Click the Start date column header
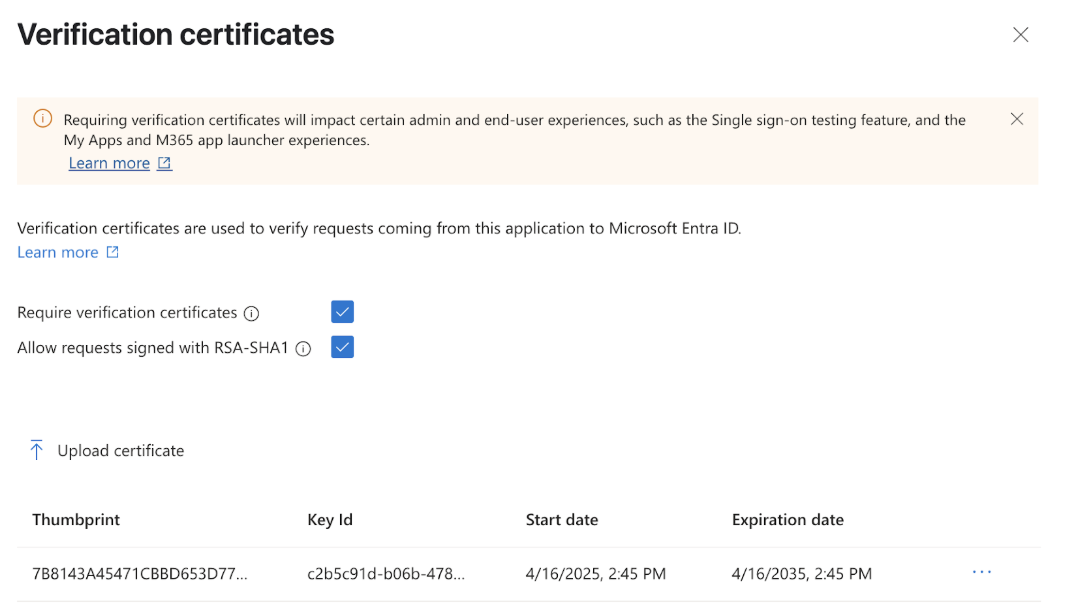This screenshot has width=1070, height=610. coord(562,520)
